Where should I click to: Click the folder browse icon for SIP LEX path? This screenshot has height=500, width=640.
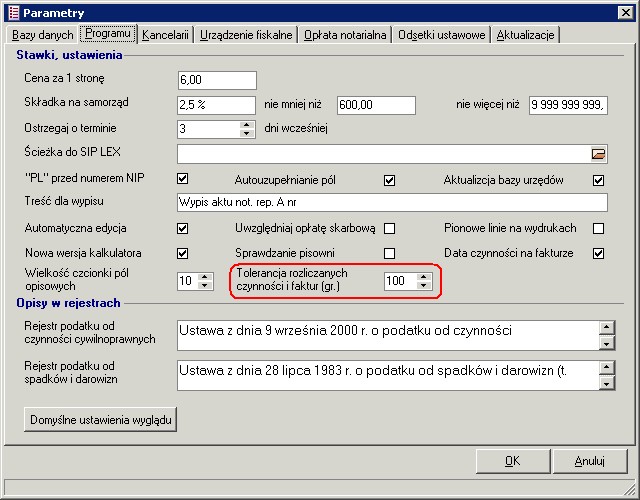click(x=598, y=154)
